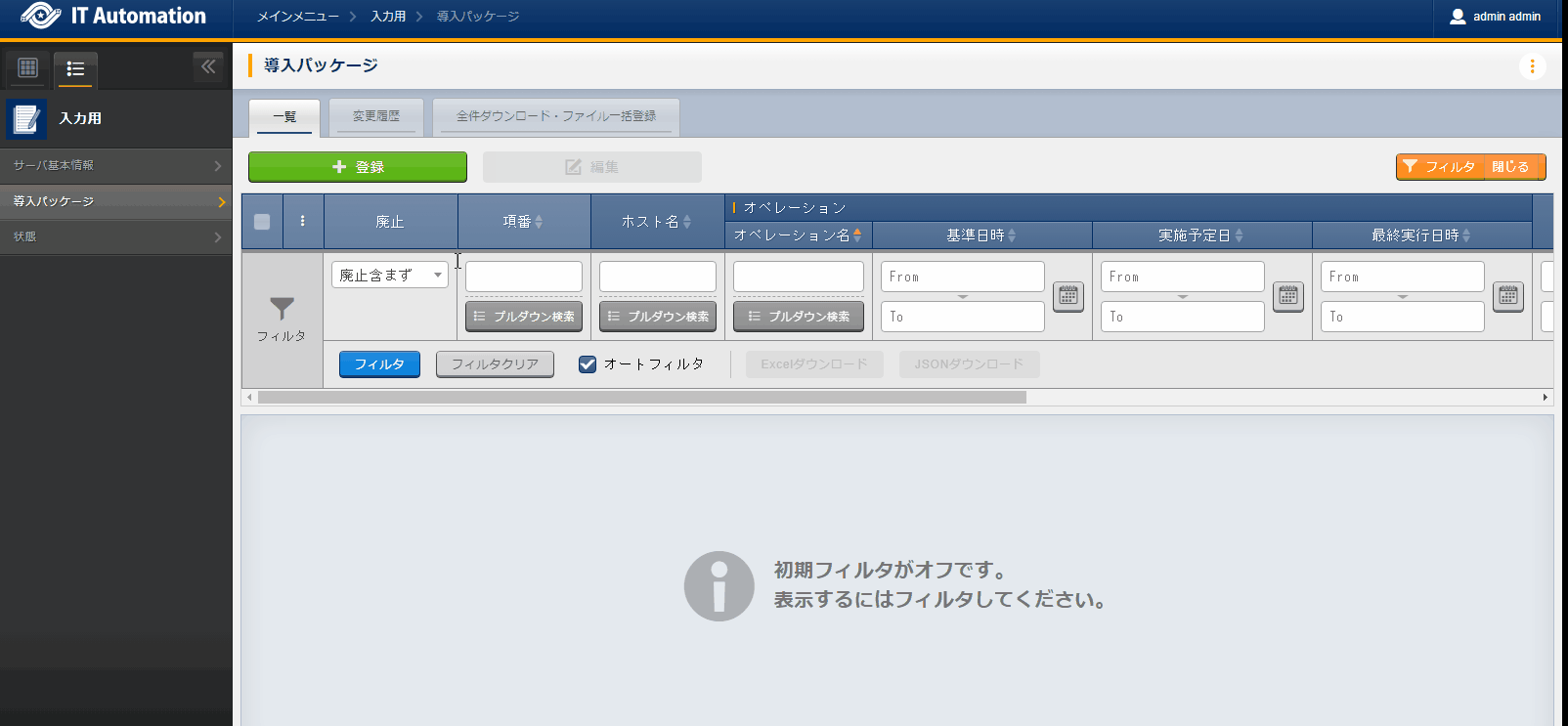
Task: Open the three-dot page options menu
Action: click(x=1532, y=66)
